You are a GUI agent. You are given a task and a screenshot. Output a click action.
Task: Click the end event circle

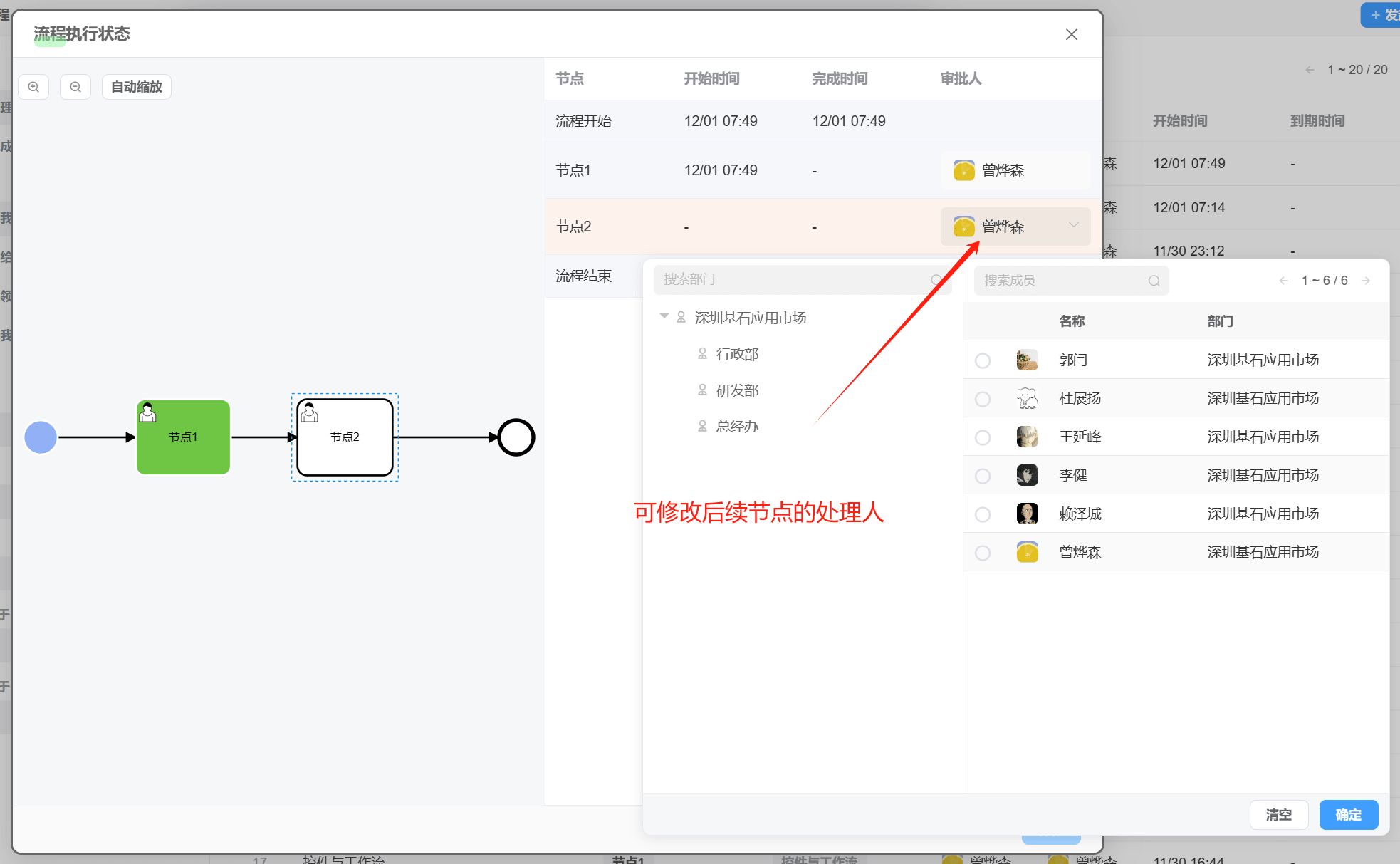point(516,437)
